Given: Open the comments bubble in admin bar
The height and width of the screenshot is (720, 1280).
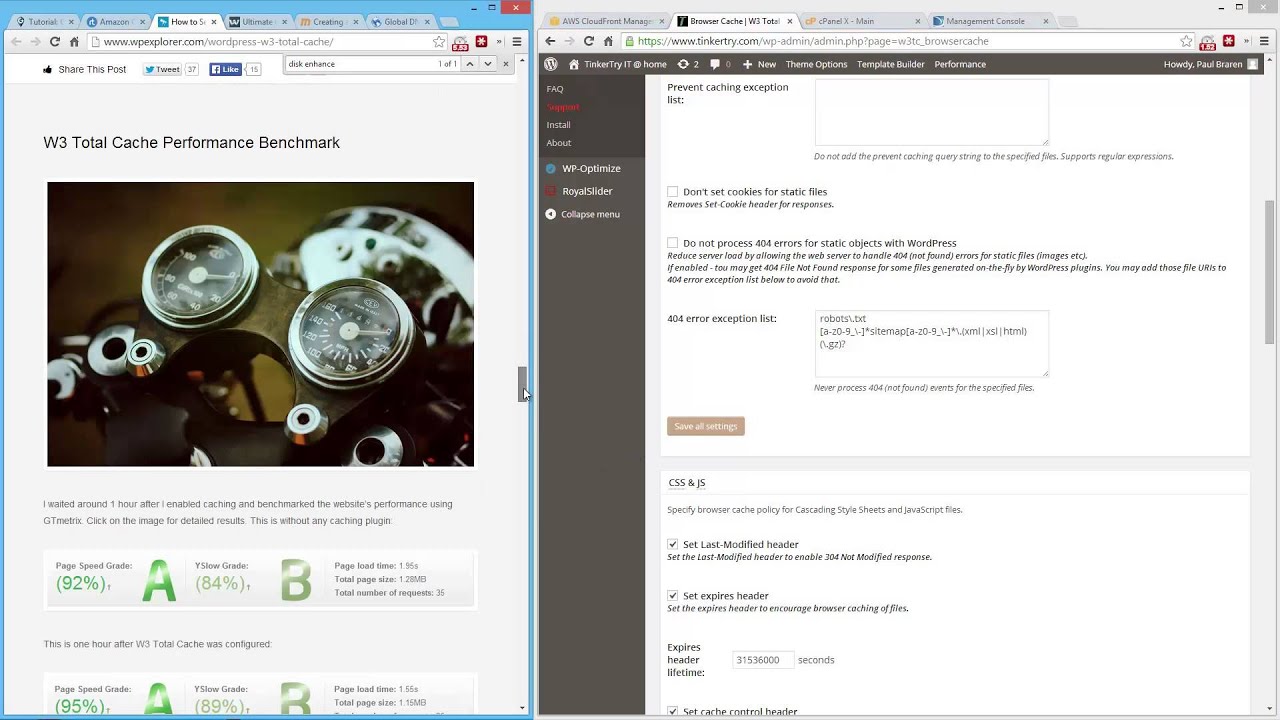Looking at the screenshot, I should pyautogui.click(x=720, y=64).
